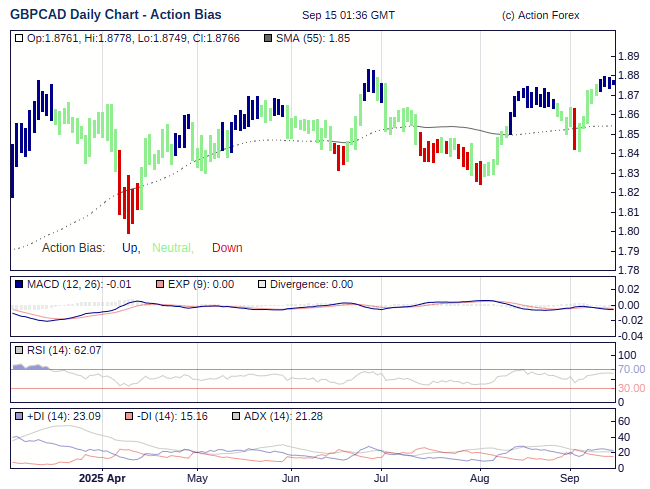
Task: Click the Divergence legend swatch
Action: [x=262, y=284]
